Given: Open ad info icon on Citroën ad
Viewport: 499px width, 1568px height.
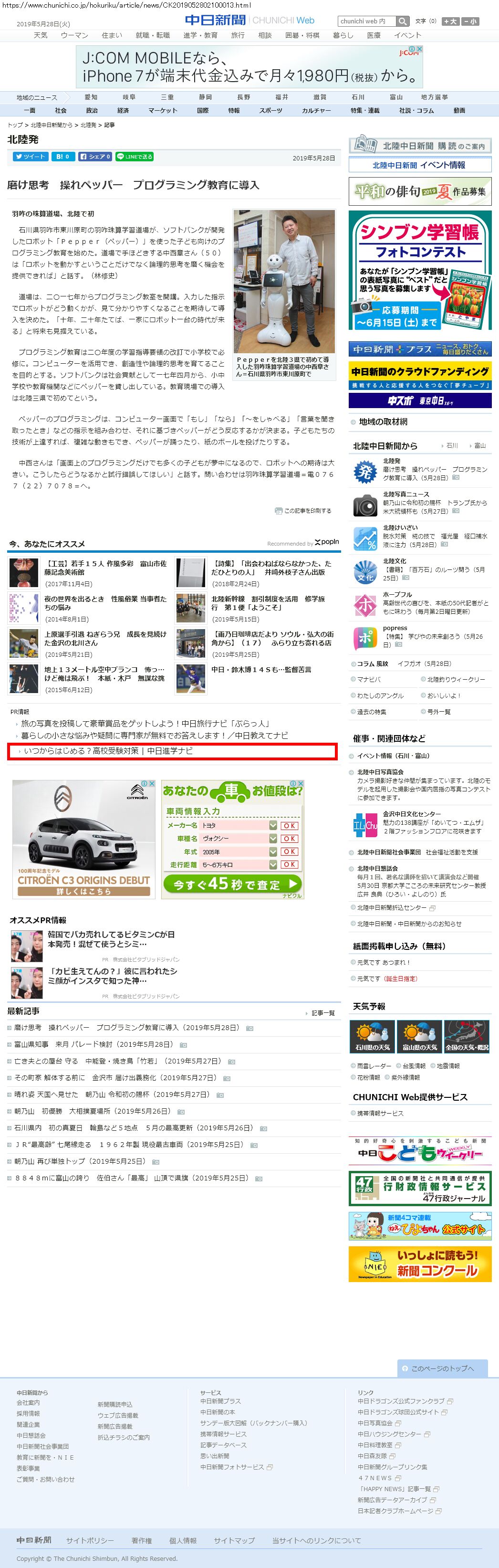Looking at the screenshot, I should click(144, 784).
